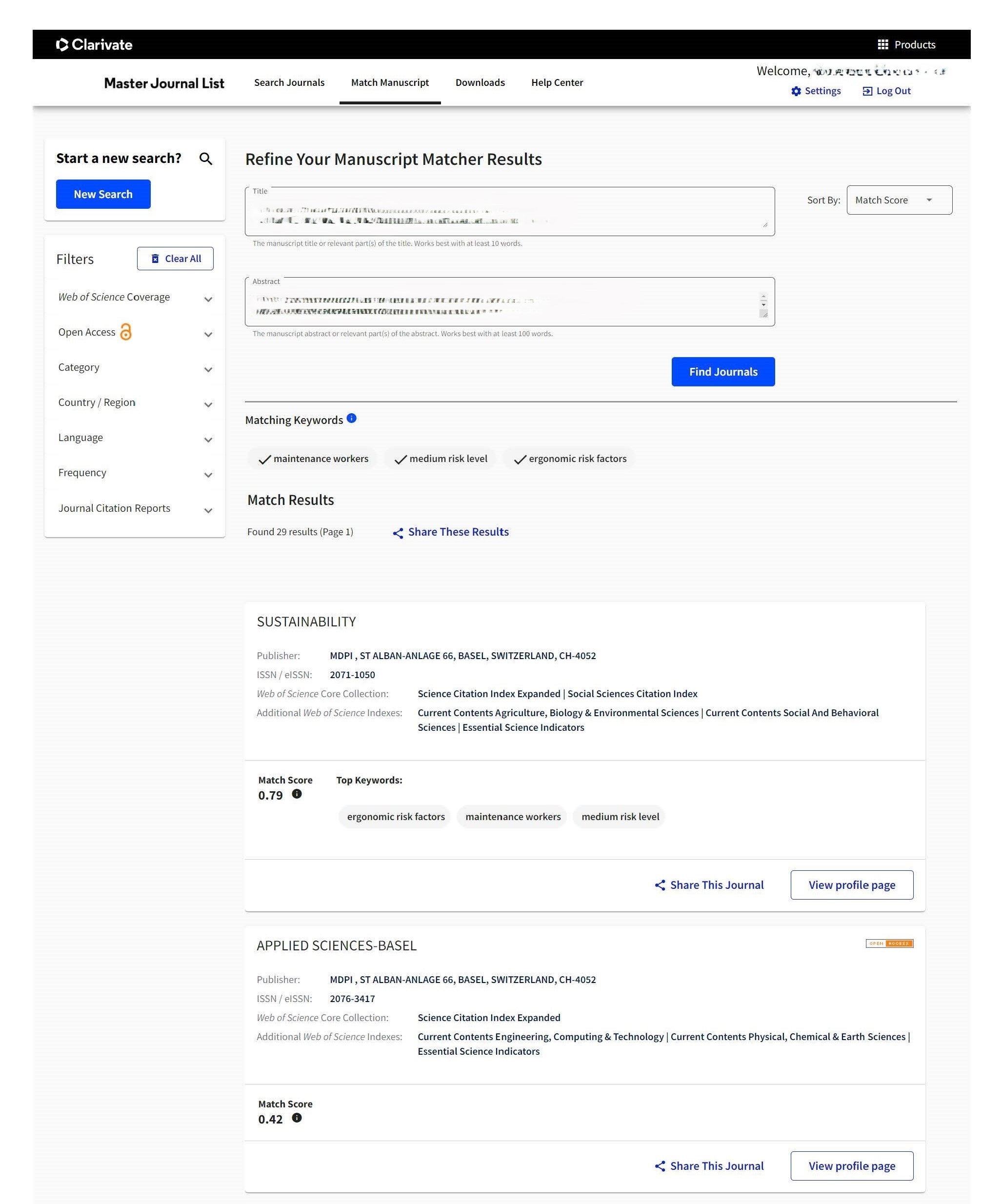Click into the Title text field
1002x1204 pixels.
(510, 212)
